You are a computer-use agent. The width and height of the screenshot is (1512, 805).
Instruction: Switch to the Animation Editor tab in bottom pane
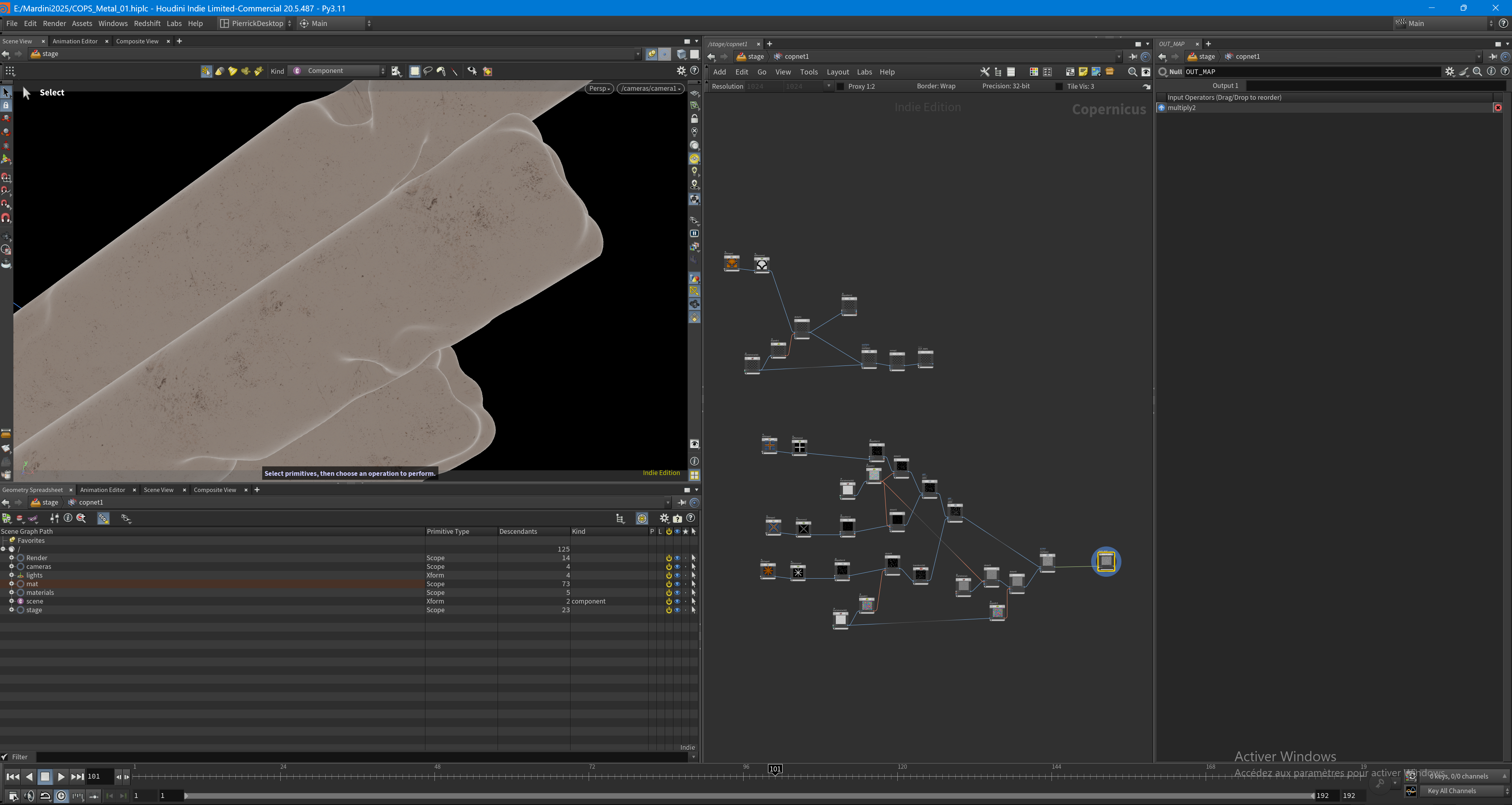point(103,490)
